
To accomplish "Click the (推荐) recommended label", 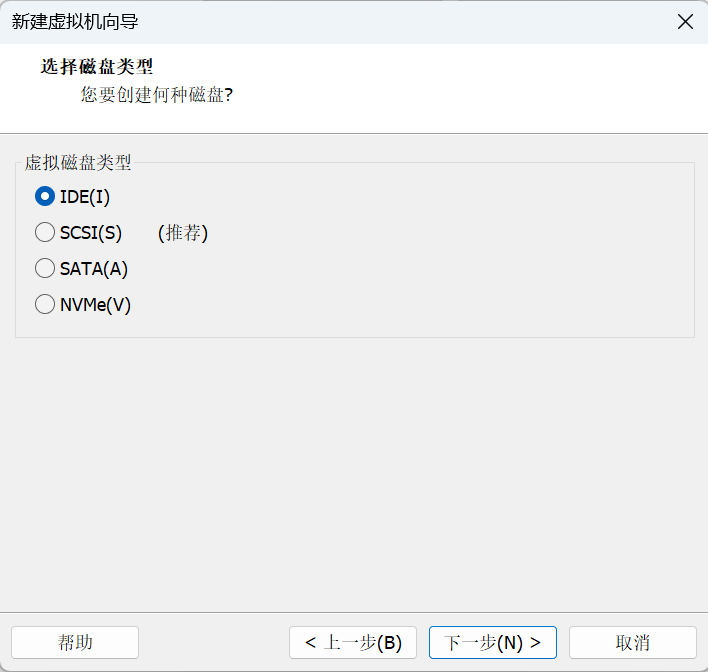I will (183, 233).
